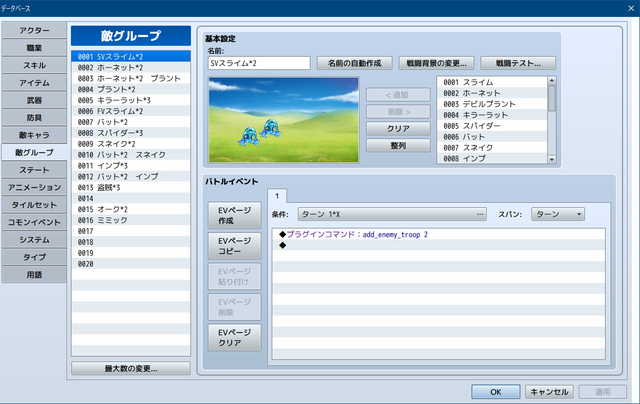The image size is (640, 404).
Task: Select troop 0015 オーク*2
Action: pos(131,209)
